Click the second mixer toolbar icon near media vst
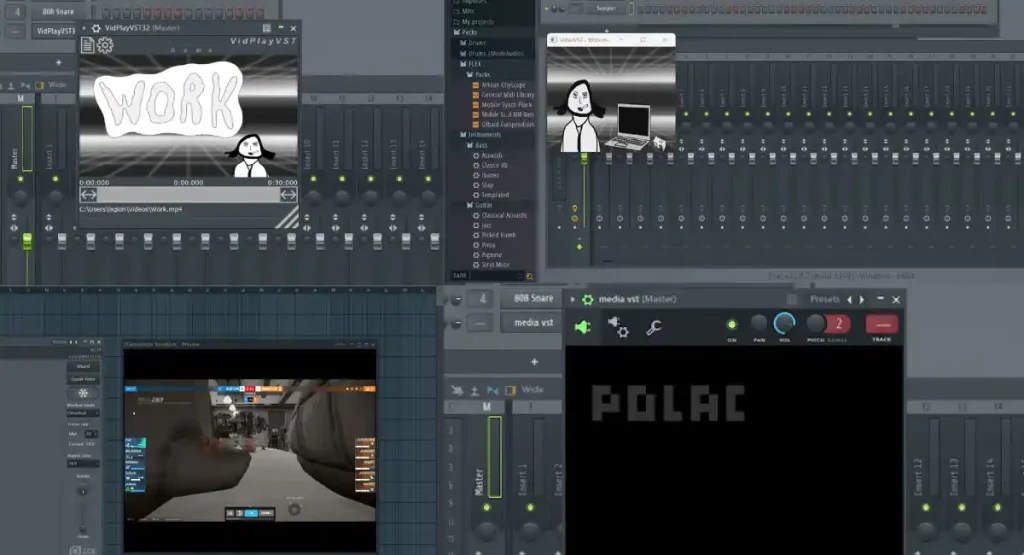The width and height of the screenshot is (1024, 555). [x=475, y=390]
